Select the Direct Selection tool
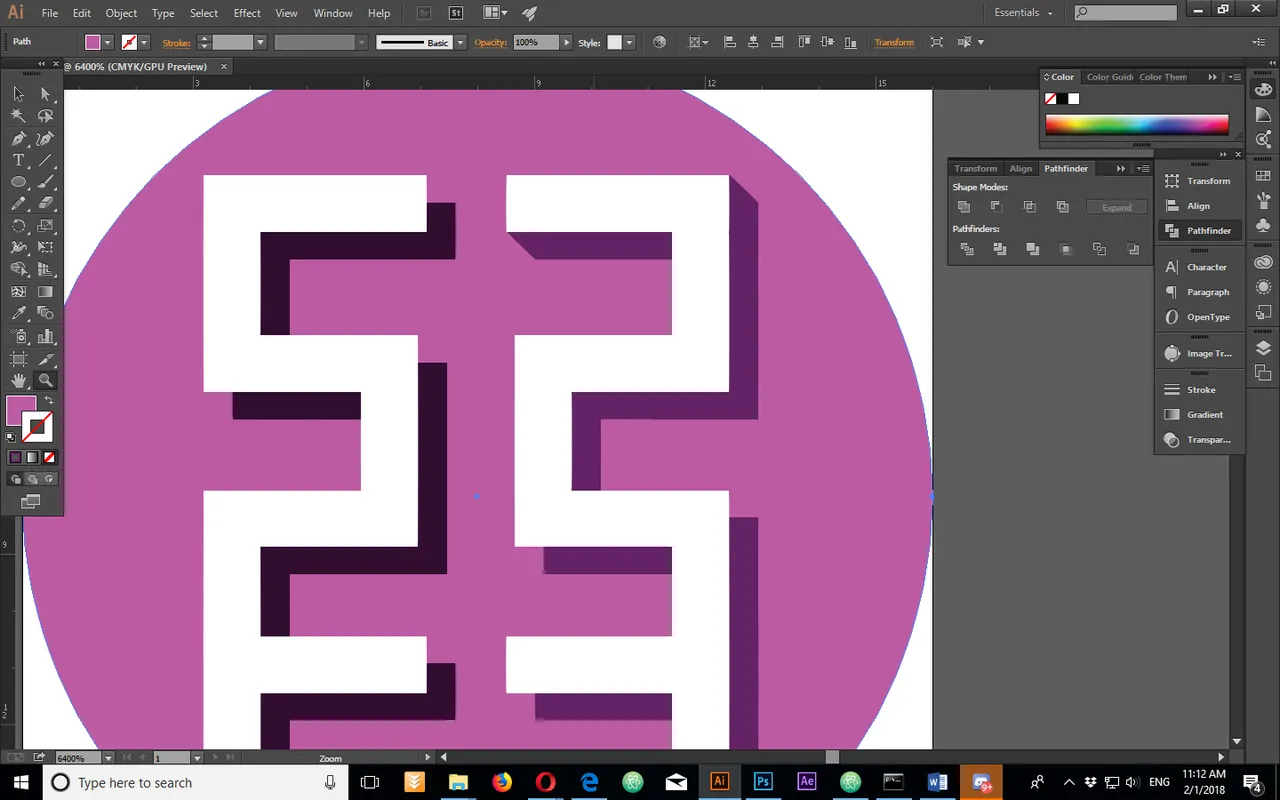Screen dimensions: 1280x800 click(45, 94)
